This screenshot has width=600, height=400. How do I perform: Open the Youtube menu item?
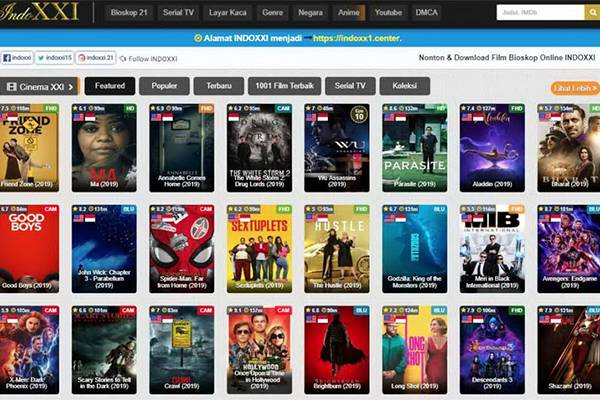pyautogui.click(x=388, y=13)
